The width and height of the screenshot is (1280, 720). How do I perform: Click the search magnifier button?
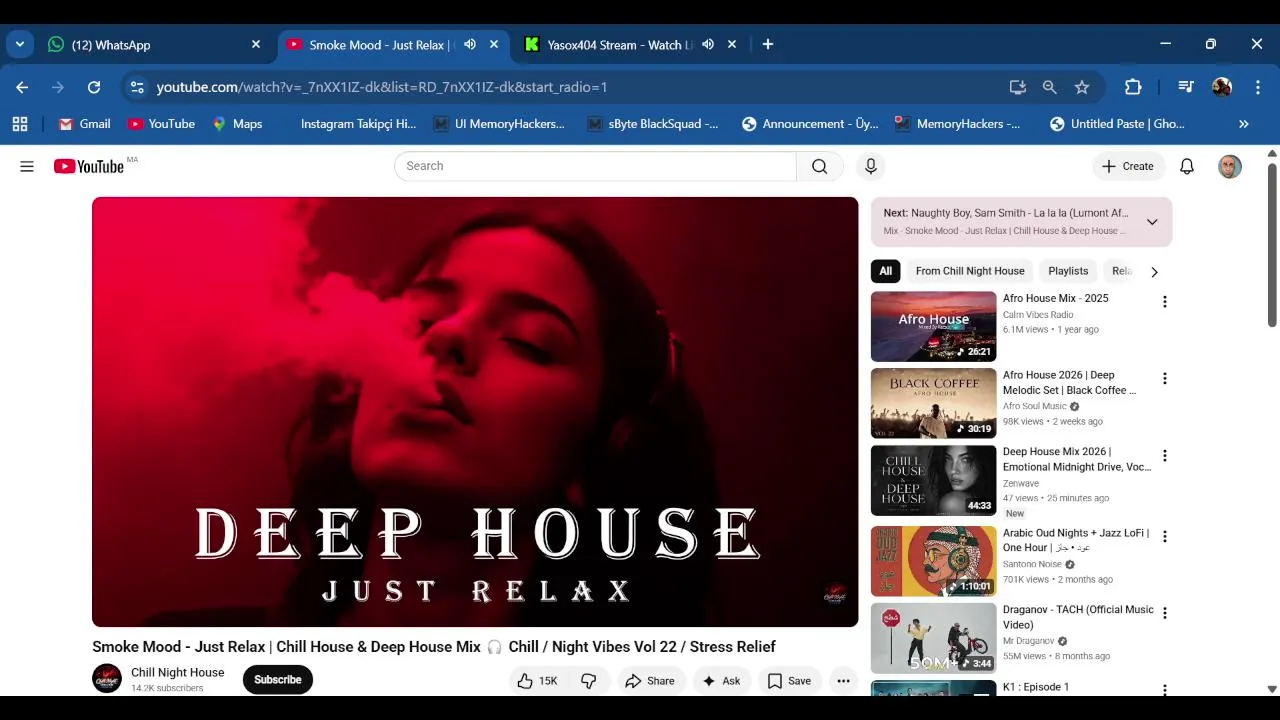pyautogui.click(x=820, y=166)
